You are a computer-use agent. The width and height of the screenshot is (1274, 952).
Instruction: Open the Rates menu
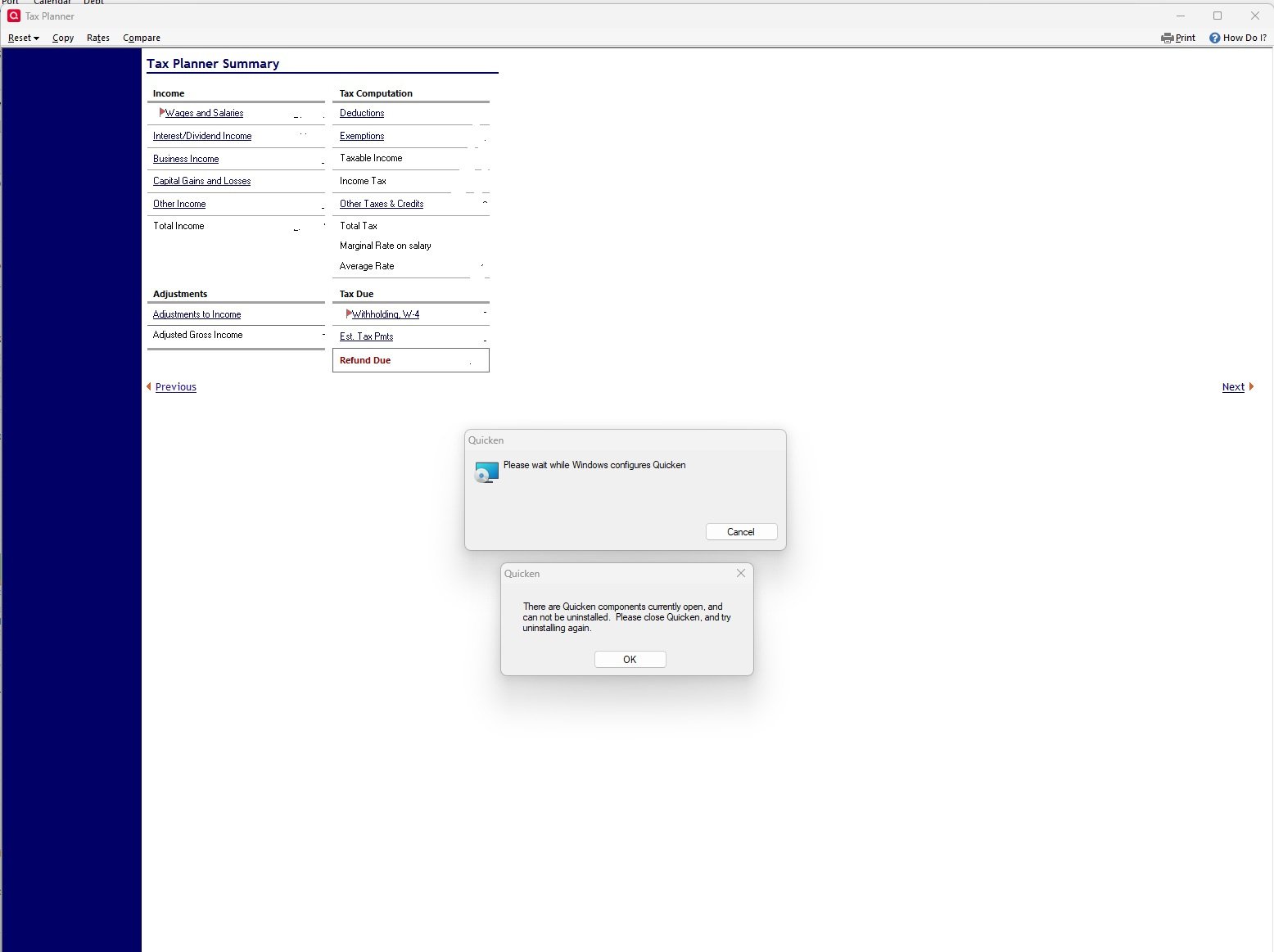[x=98, y=38]
